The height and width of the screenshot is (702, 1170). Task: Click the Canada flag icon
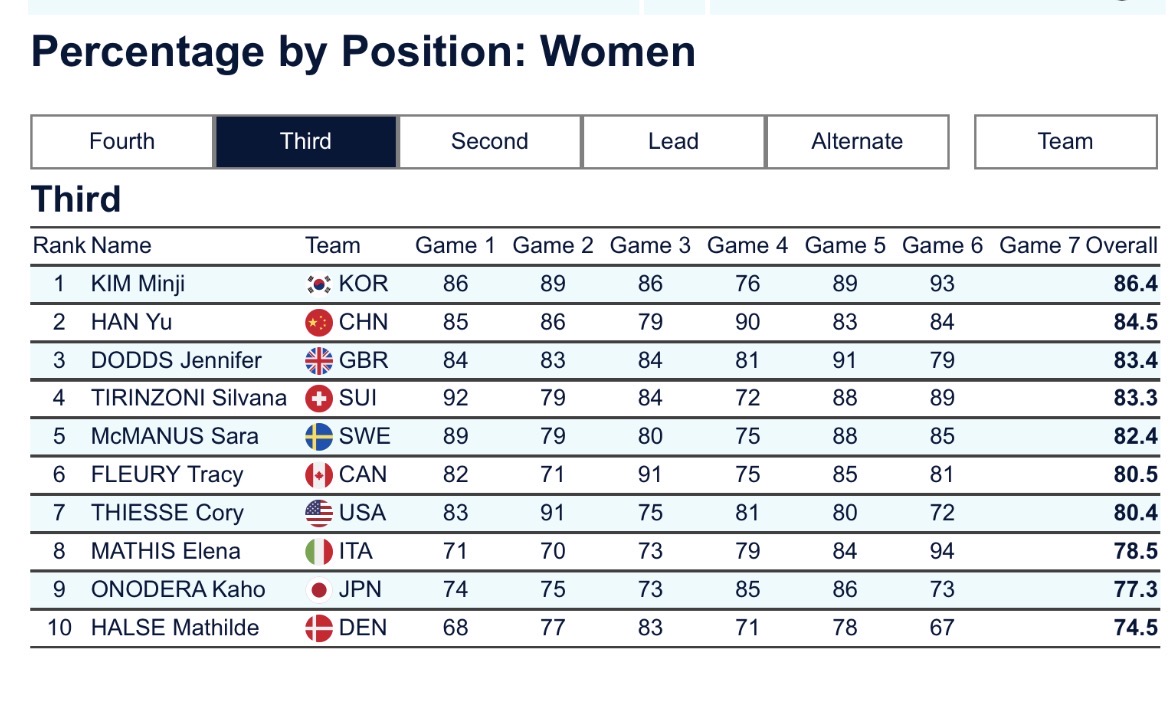318,474
